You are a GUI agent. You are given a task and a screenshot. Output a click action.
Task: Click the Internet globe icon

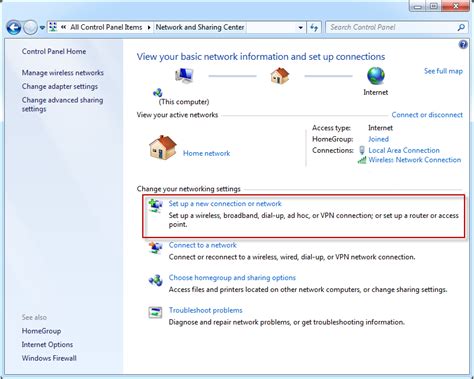(x=376, y=76)
